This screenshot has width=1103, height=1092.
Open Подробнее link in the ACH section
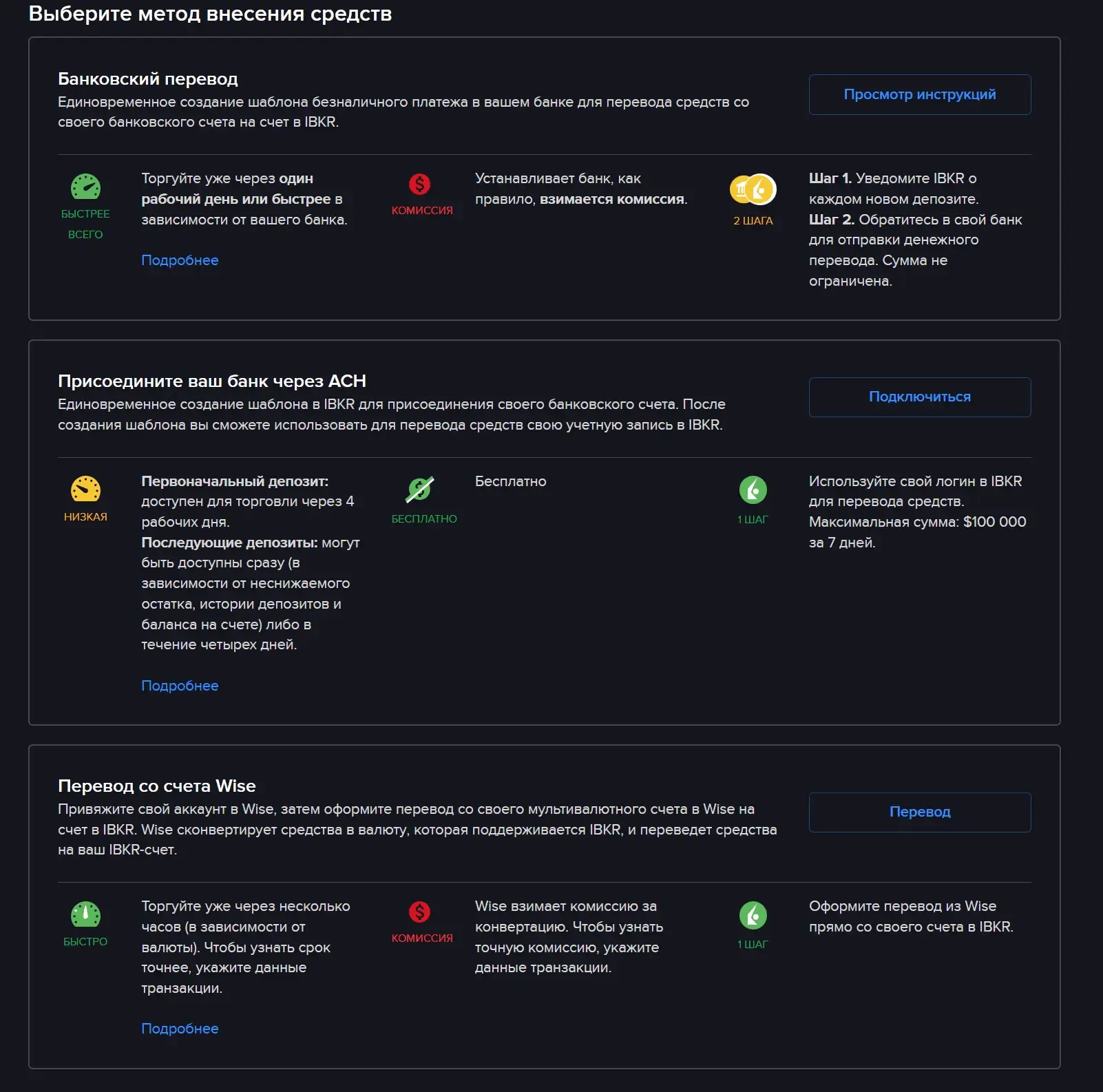[180, 686]
